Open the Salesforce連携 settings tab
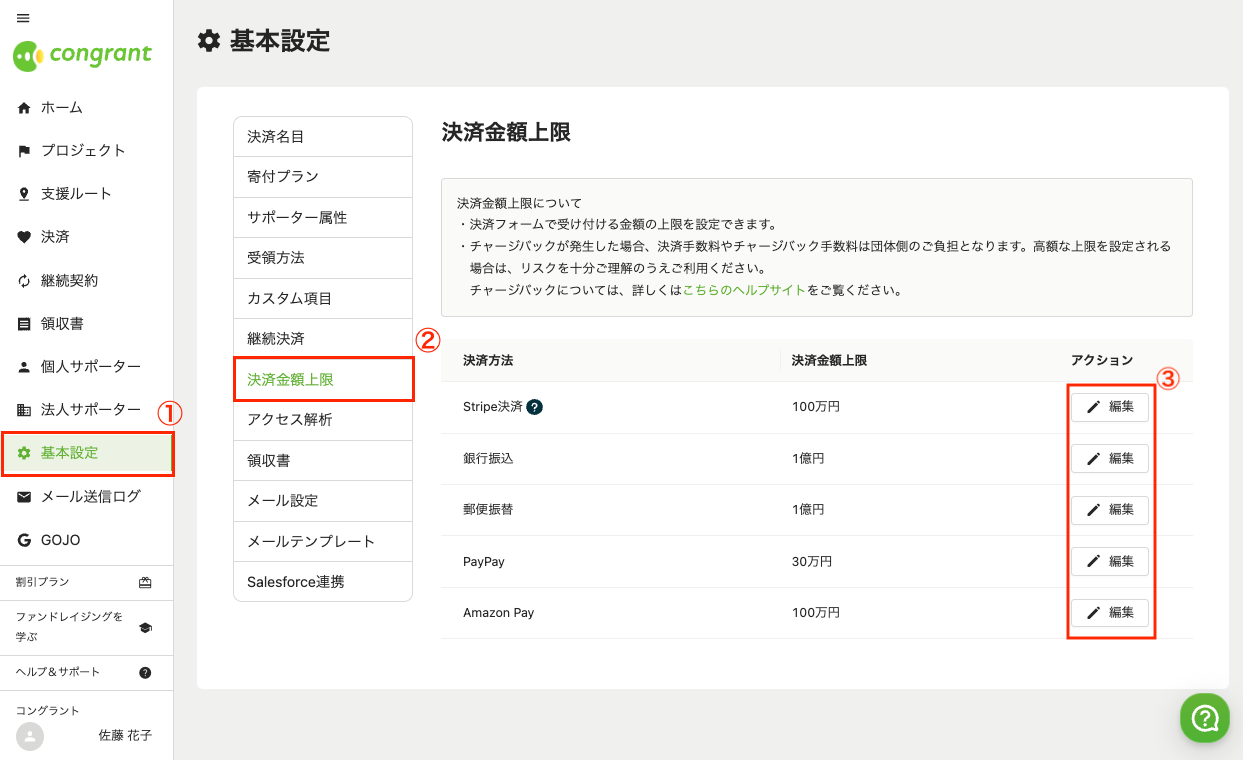This screenshot has width=1243, height=760. [296, 582]
